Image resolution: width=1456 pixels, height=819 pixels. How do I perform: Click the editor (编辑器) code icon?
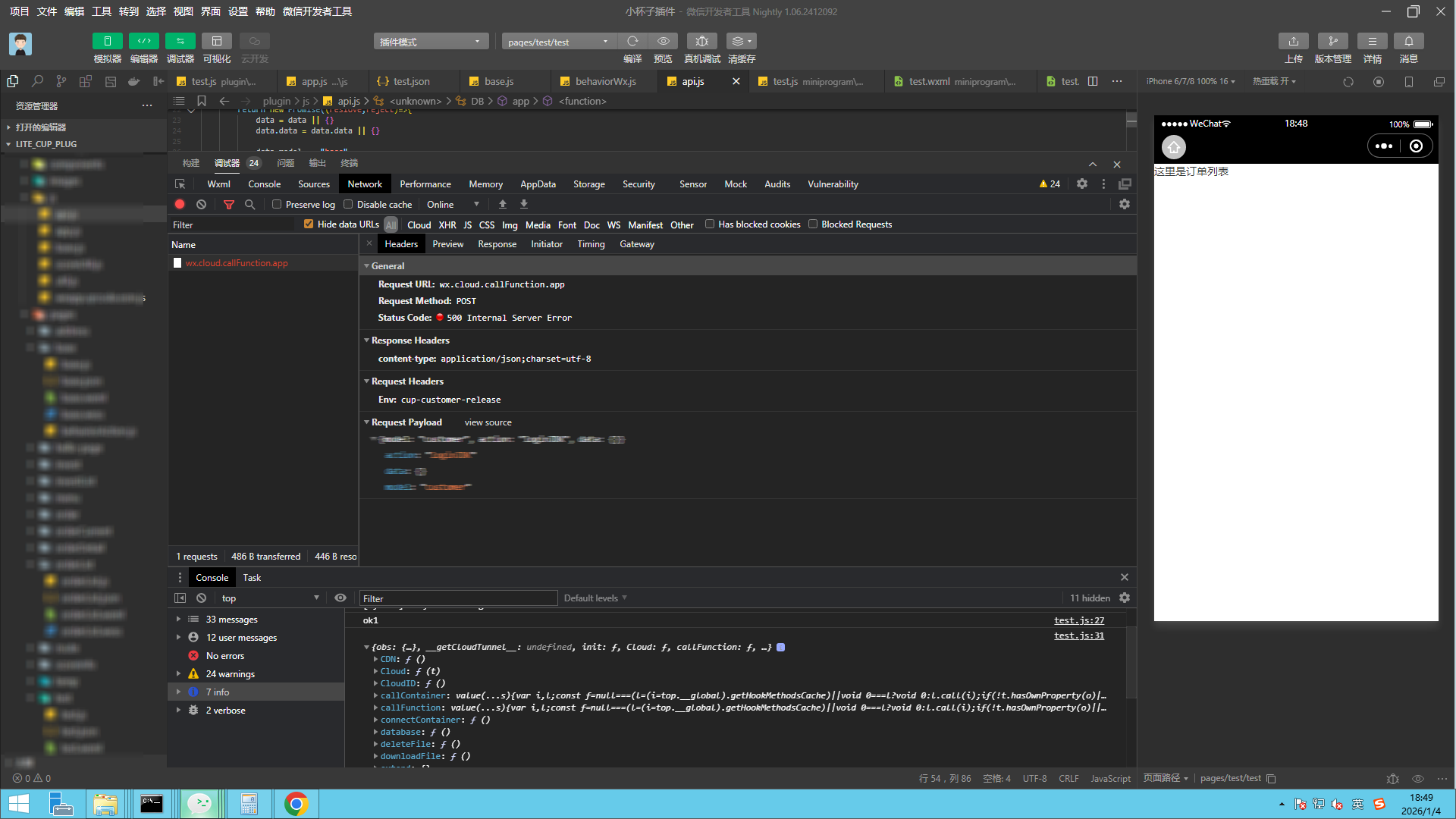(x=143, y=41)
